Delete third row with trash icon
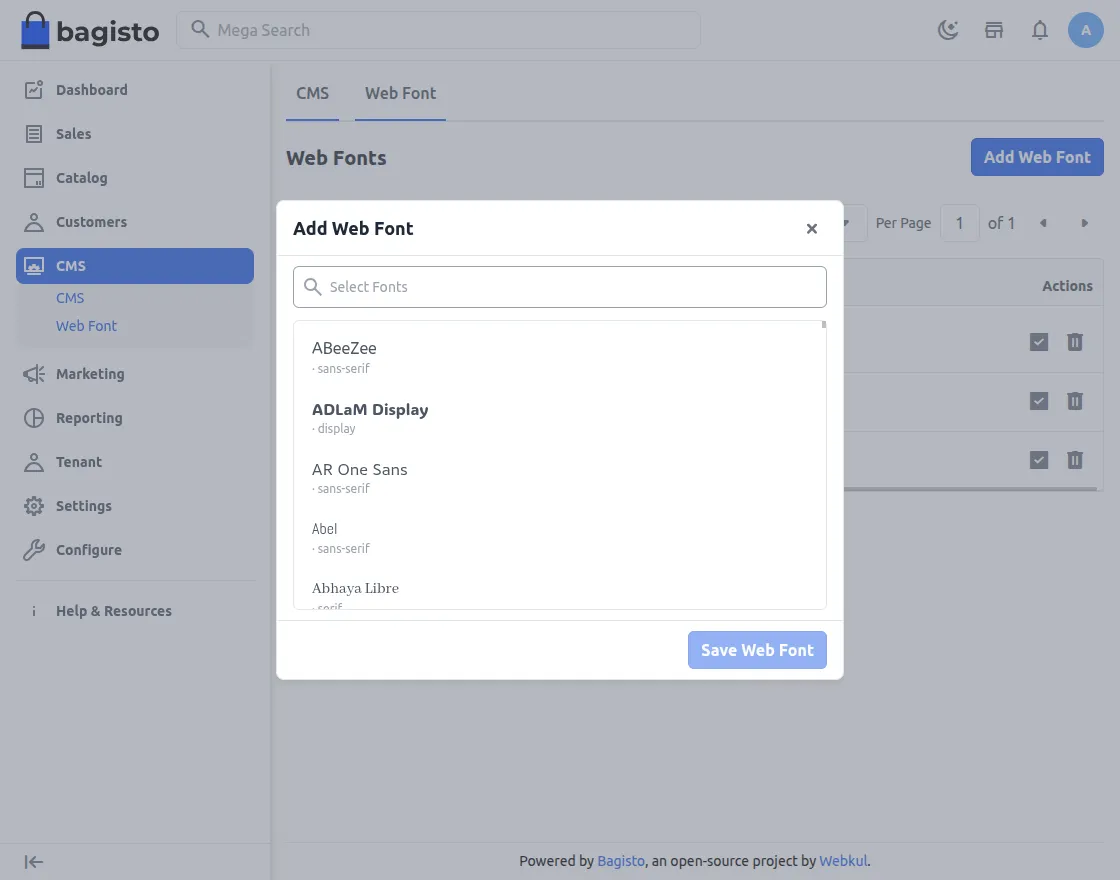Screen dimensions: 1120x880 click(x=1075, y=460)
